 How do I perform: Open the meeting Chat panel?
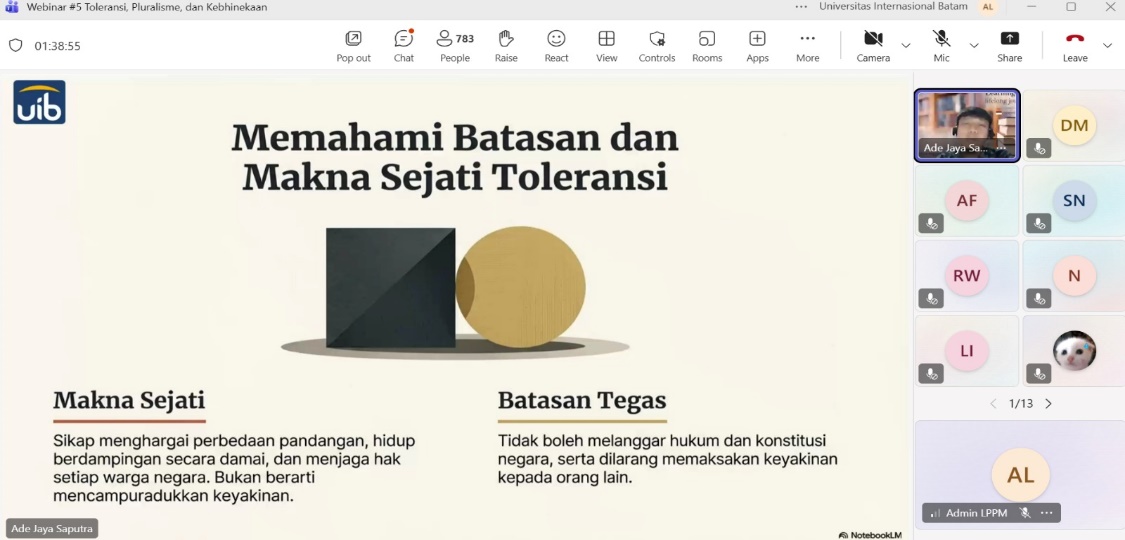pyautogui.click(x=404, y=46)
